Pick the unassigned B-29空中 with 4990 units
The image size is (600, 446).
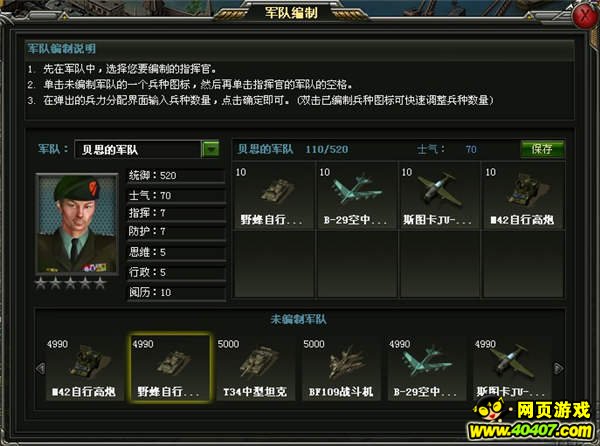coord(427,368)
